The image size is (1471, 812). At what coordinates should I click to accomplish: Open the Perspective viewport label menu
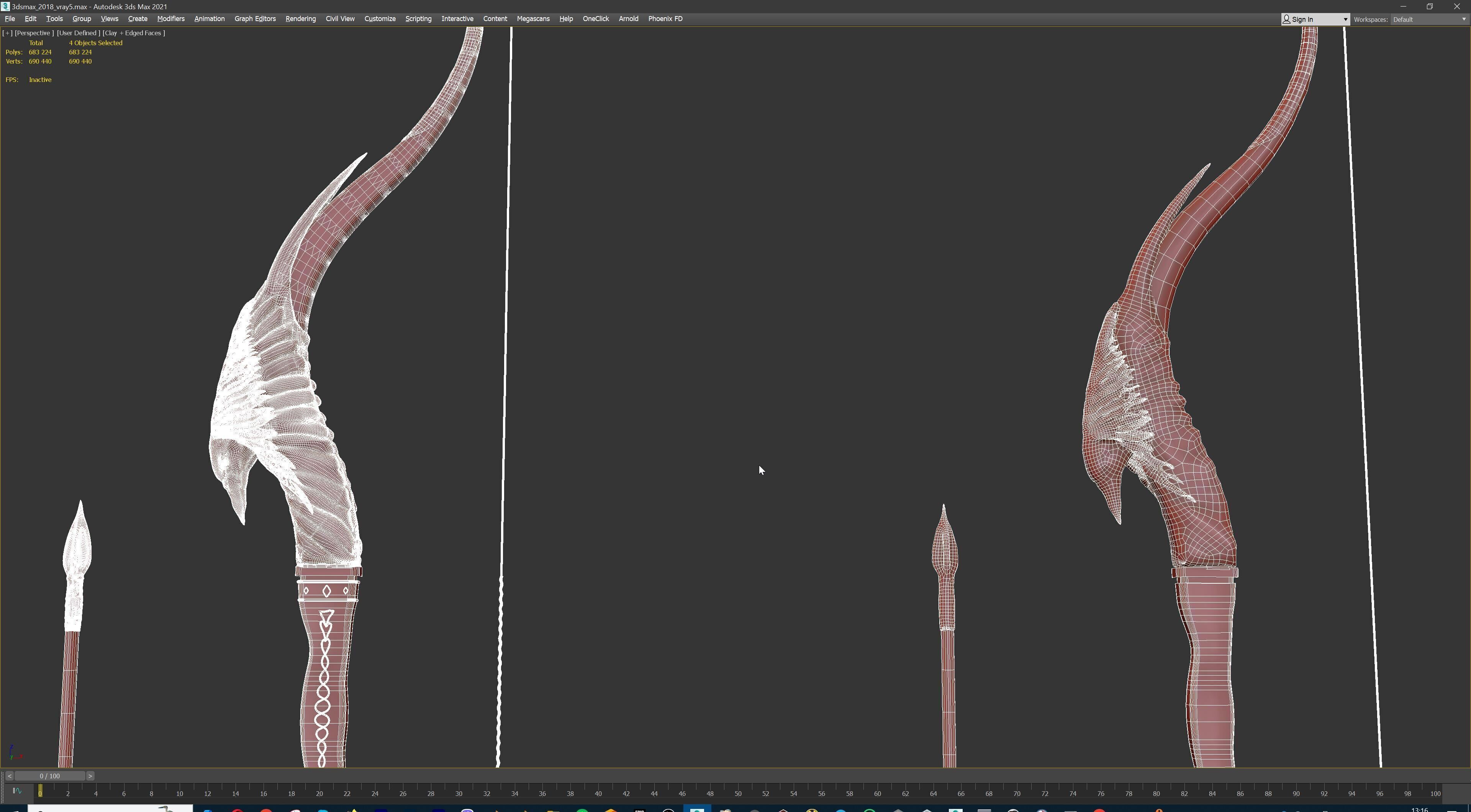[x=34, y=33]
